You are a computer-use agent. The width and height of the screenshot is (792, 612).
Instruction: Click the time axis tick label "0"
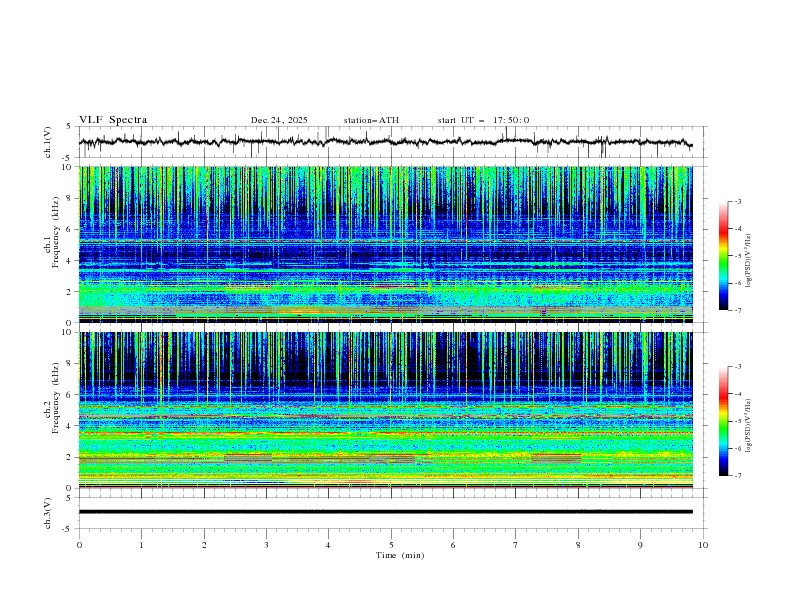point(79,545)
